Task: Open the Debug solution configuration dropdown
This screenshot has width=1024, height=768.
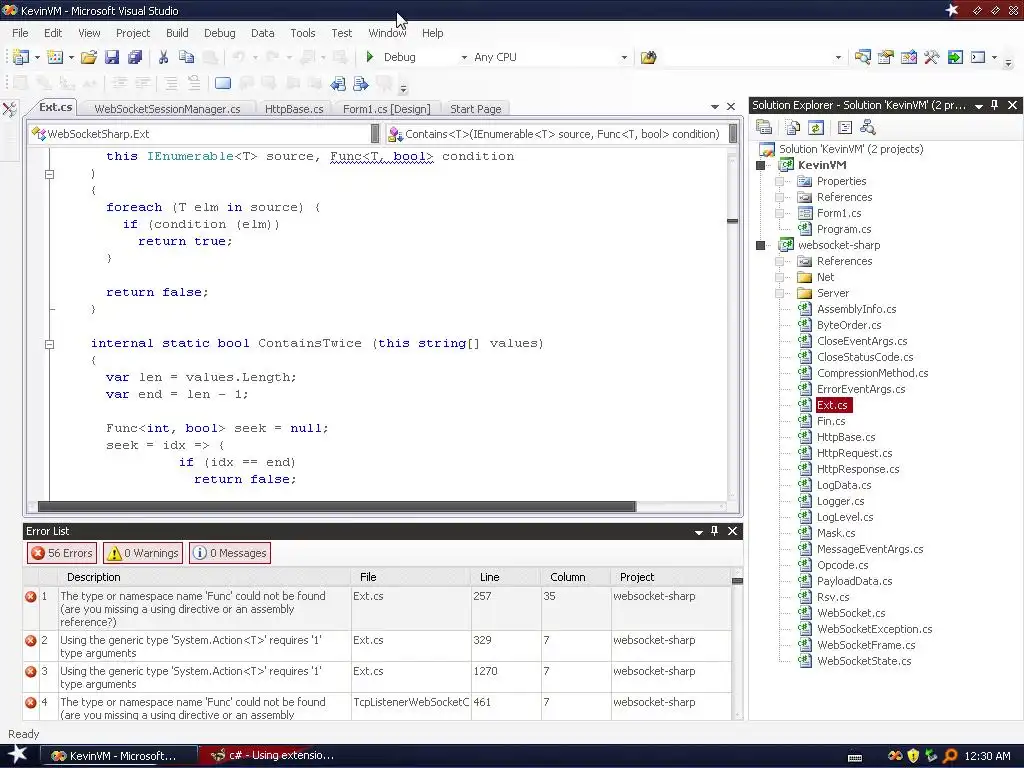Action: click(464, 57)
